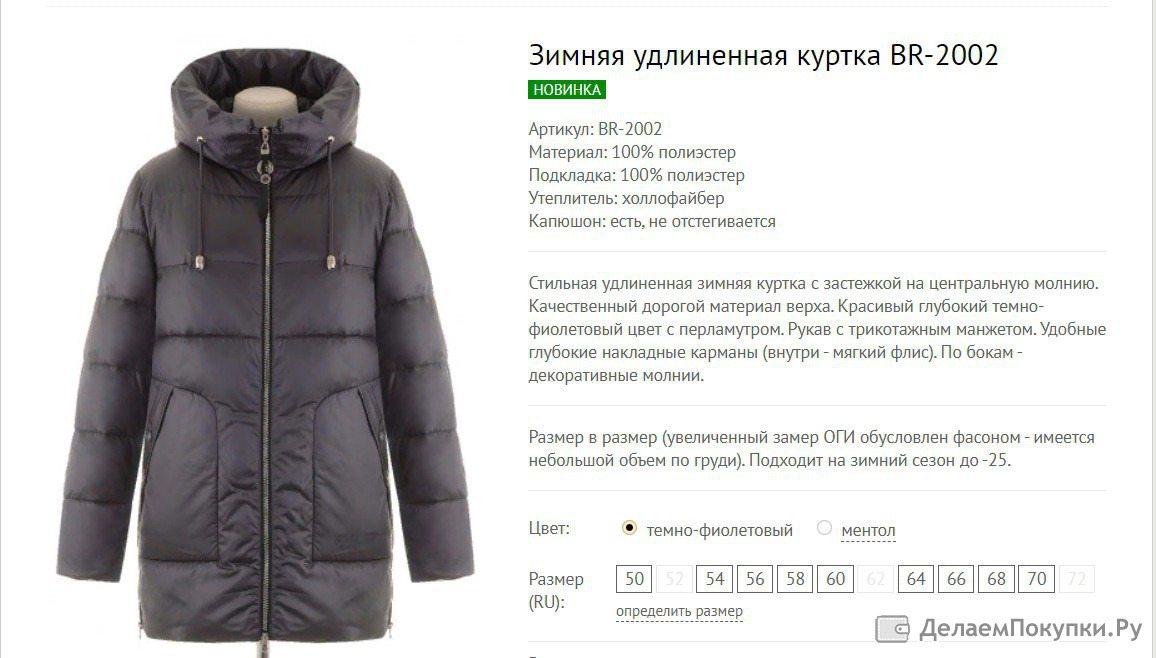Choose size 54
Viewport: 1156px width, 658px height.
coord(714,579)
